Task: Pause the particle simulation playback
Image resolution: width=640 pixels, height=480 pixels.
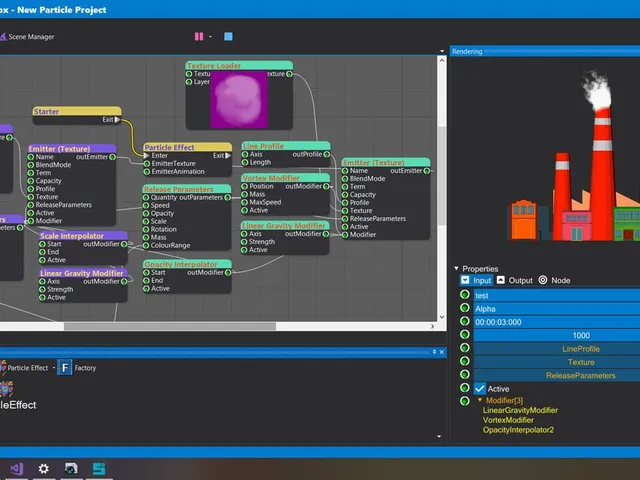Action: (x=199, y=37)
